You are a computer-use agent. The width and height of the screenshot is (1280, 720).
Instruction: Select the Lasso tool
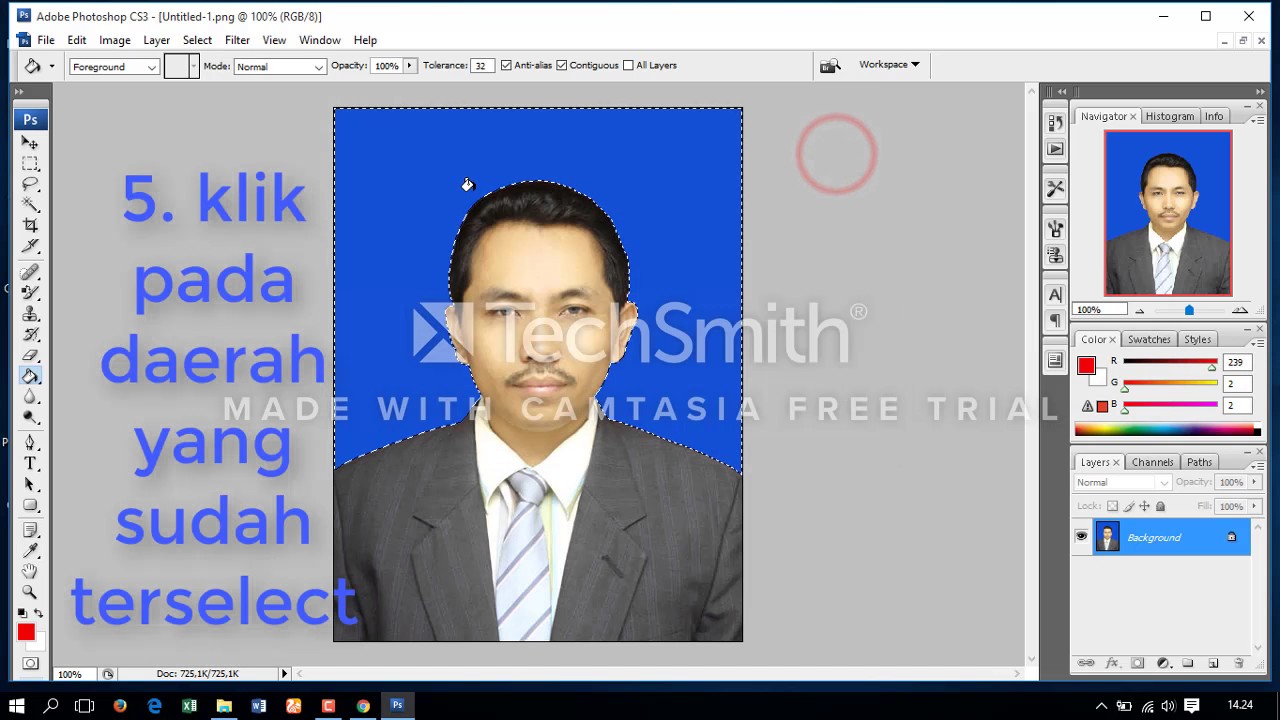pos(30,185)
